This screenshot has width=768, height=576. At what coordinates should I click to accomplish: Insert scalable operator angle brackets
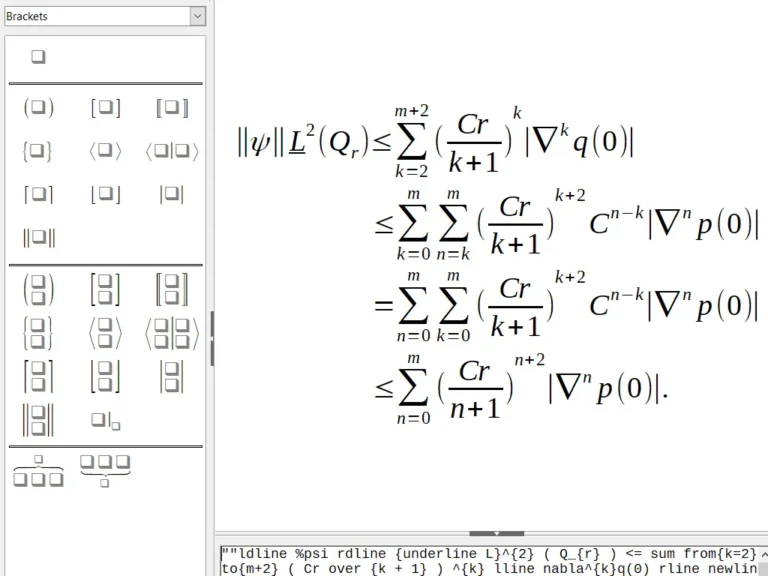click(172, 334)
